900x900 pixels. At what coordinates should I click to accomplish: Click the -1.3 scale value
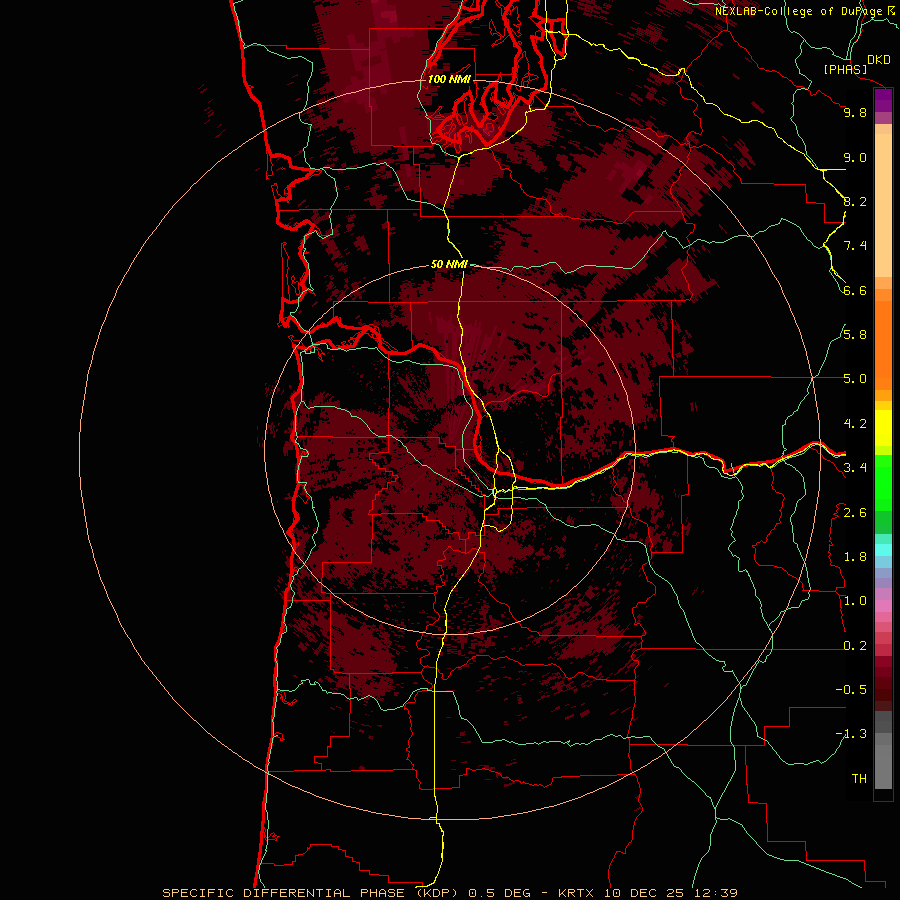tap(851, 734)
